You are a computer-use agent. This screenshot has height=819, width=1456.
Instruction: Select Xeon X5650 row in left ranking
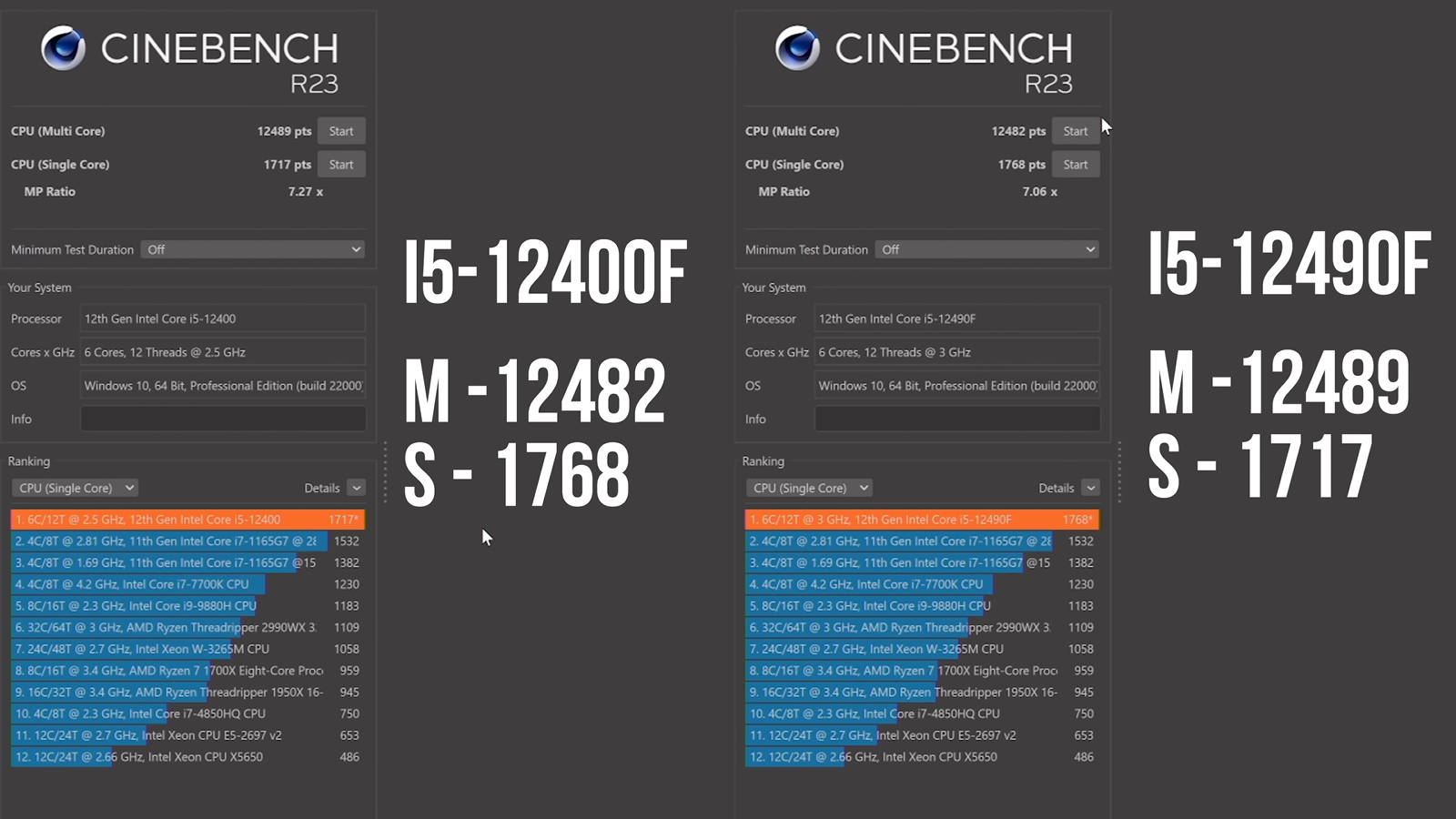(x=187, y=757)
